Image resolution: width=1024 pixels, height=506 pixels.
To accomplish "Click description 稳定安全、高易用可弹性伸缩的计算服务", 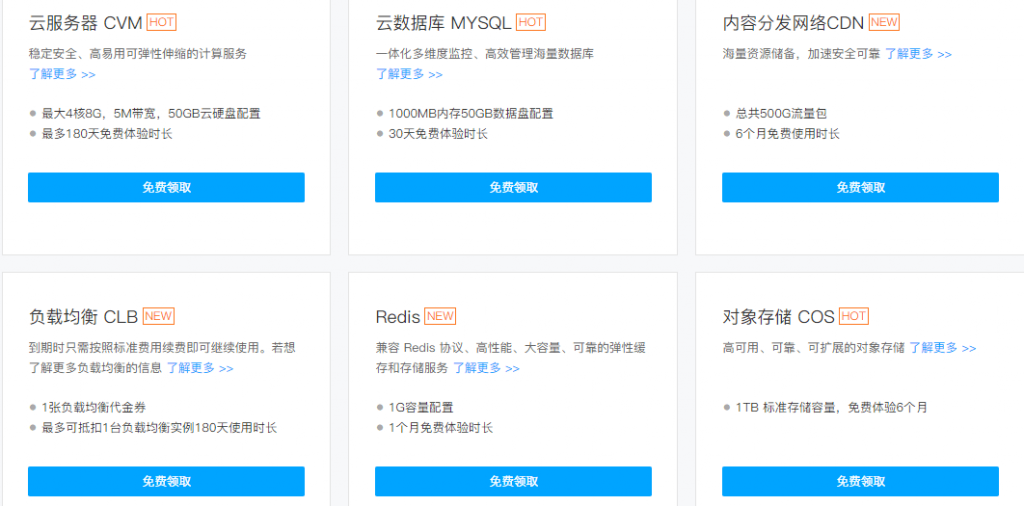I will [138, 54].
